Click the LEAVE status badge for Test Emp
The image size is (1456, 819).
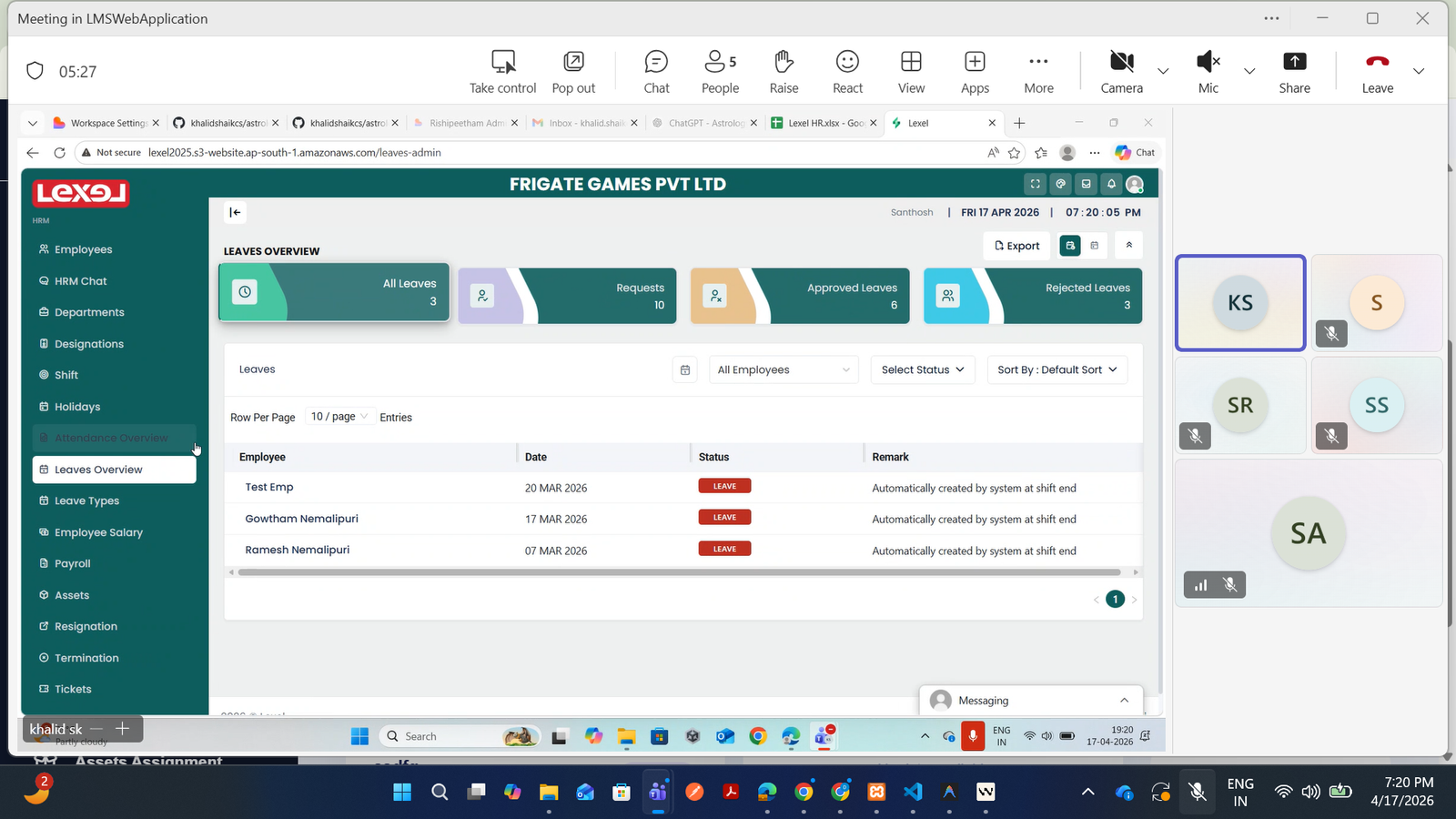pyautogui.click(x=724, y=486)
